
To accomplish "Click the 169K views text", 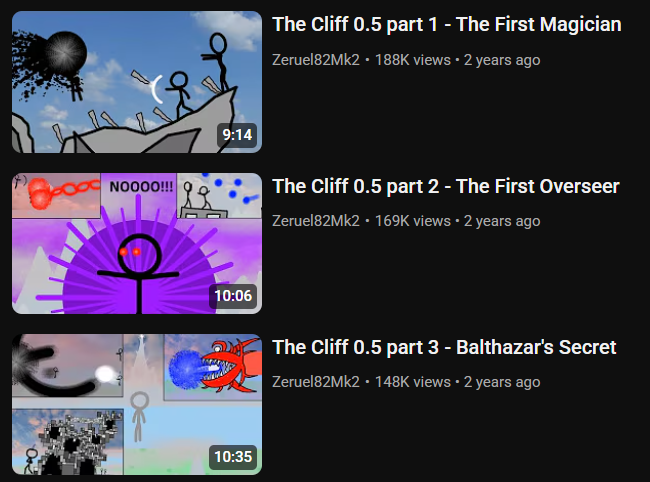I will point(412,221).
